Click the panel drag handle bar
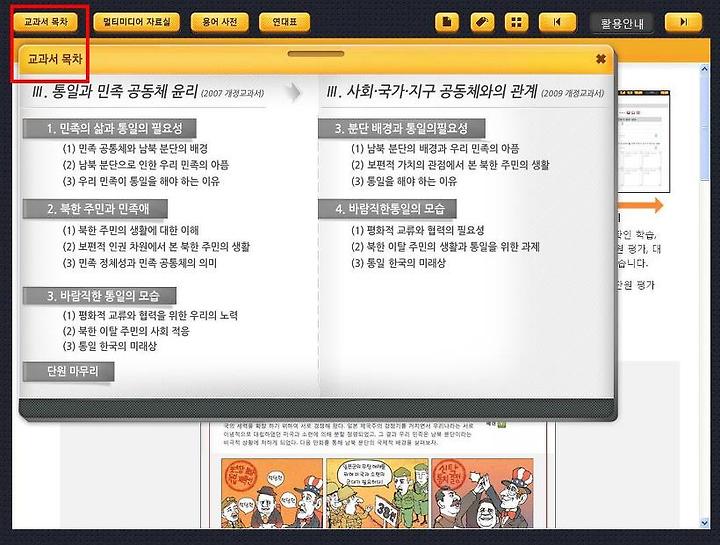The height and width of the screenshot is (545, 720). pyautogui.click(x=315, y=54)
